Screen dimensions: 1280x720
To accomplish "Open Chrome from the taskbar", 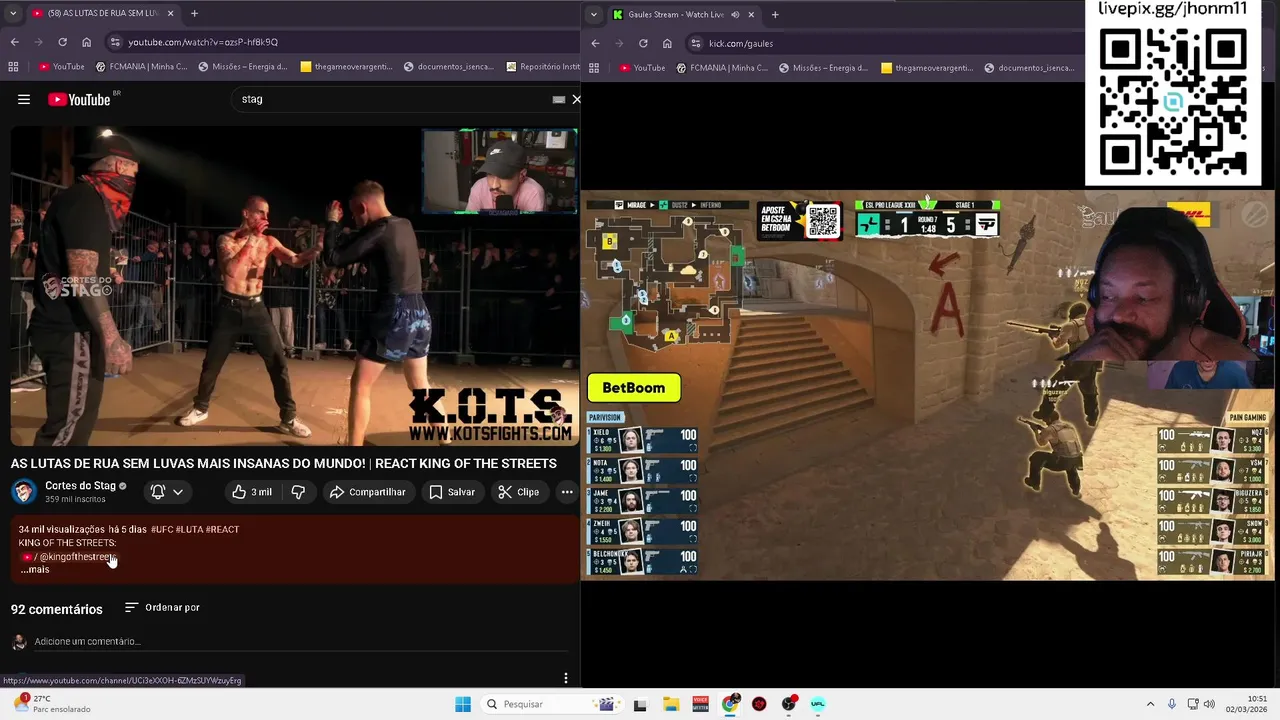I will point(731,704).
